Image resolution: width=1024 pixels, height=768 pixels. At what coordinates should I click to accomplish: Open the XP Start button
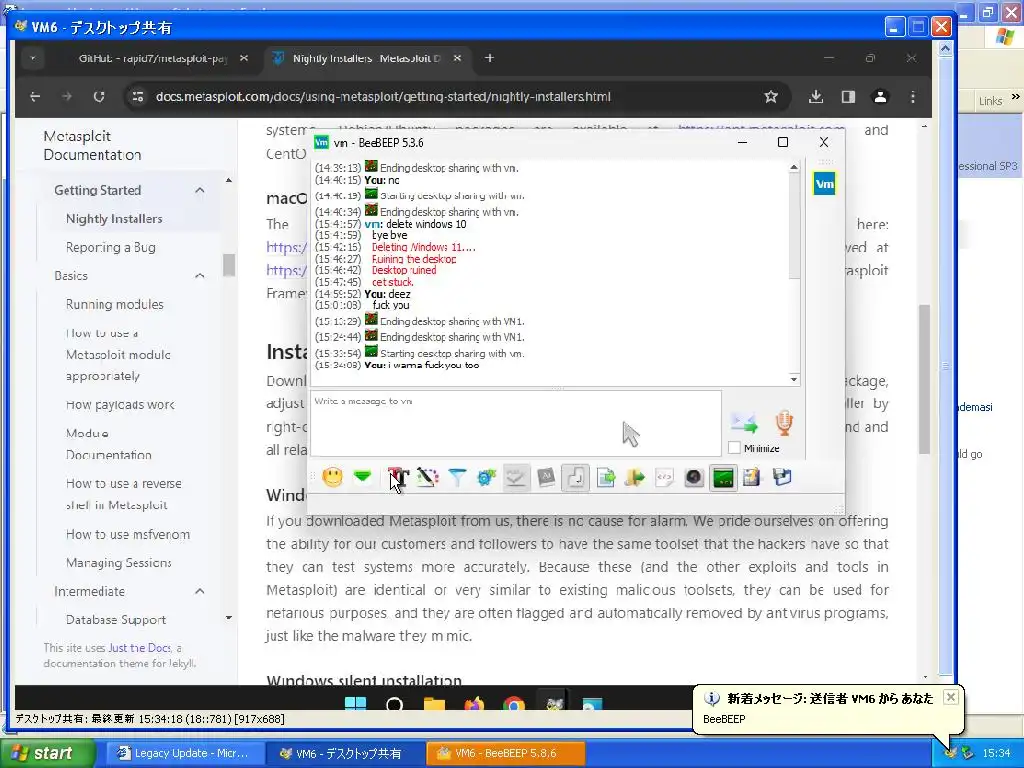point(48,753)
